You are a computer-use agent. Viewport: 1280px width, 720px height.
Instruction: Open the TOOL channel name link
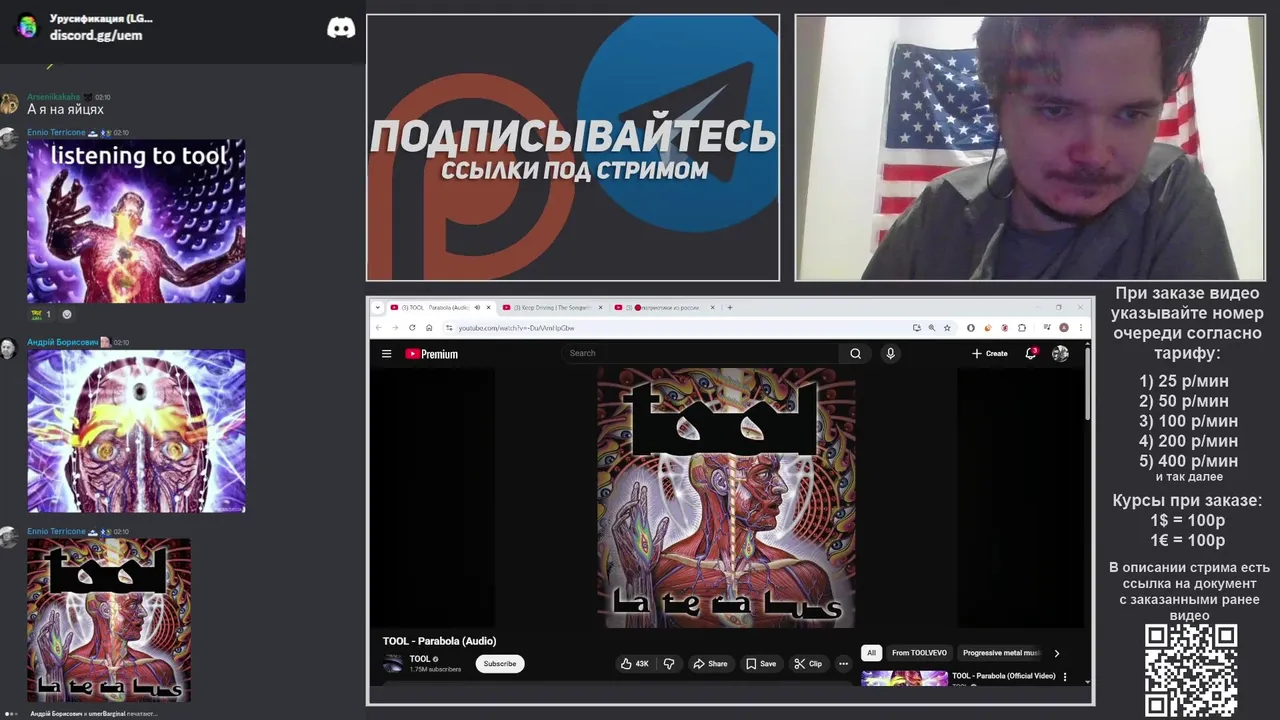[x=419, y=659]
